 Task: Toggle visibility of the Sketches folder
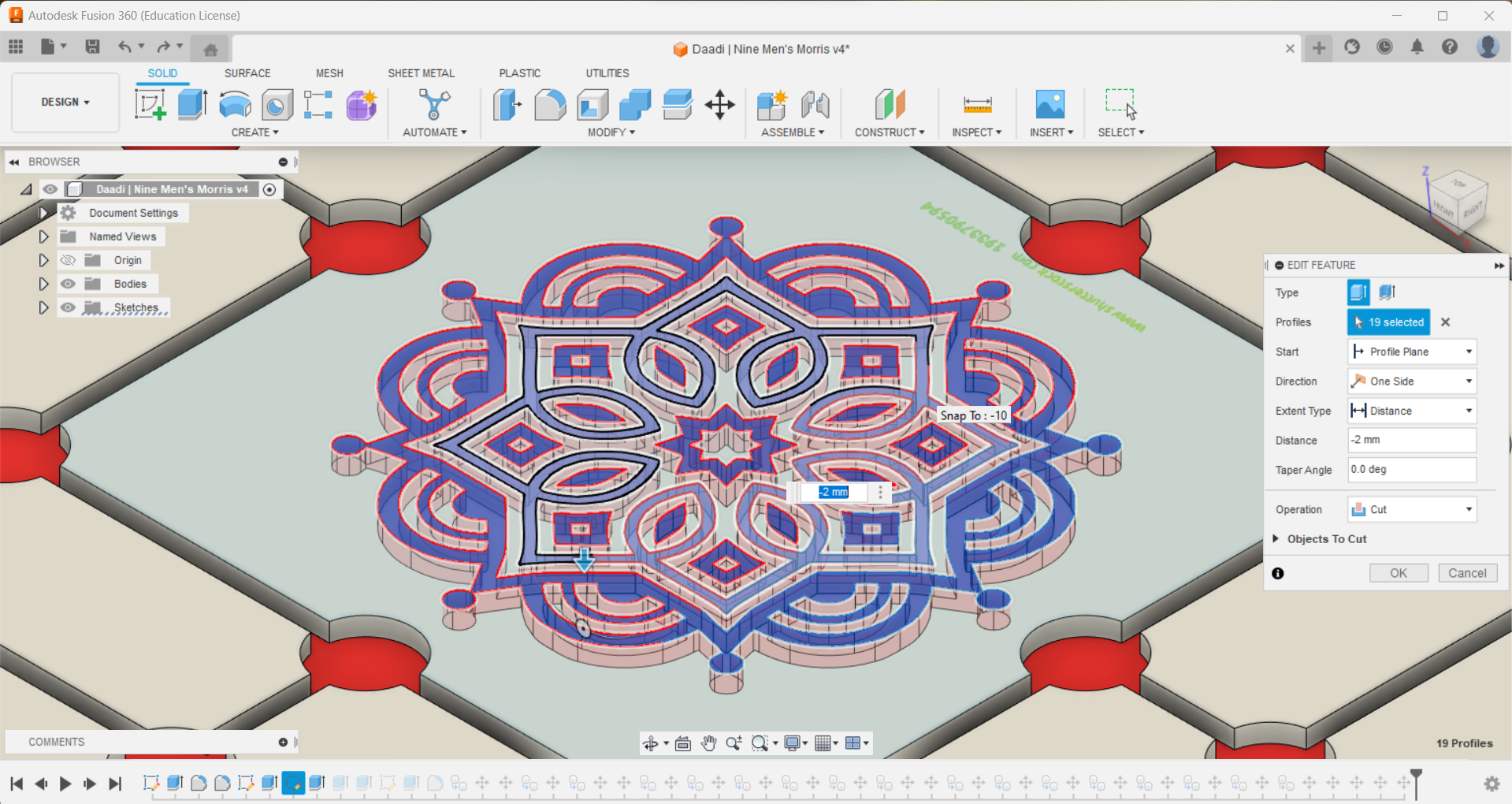(x=68, y=307)
